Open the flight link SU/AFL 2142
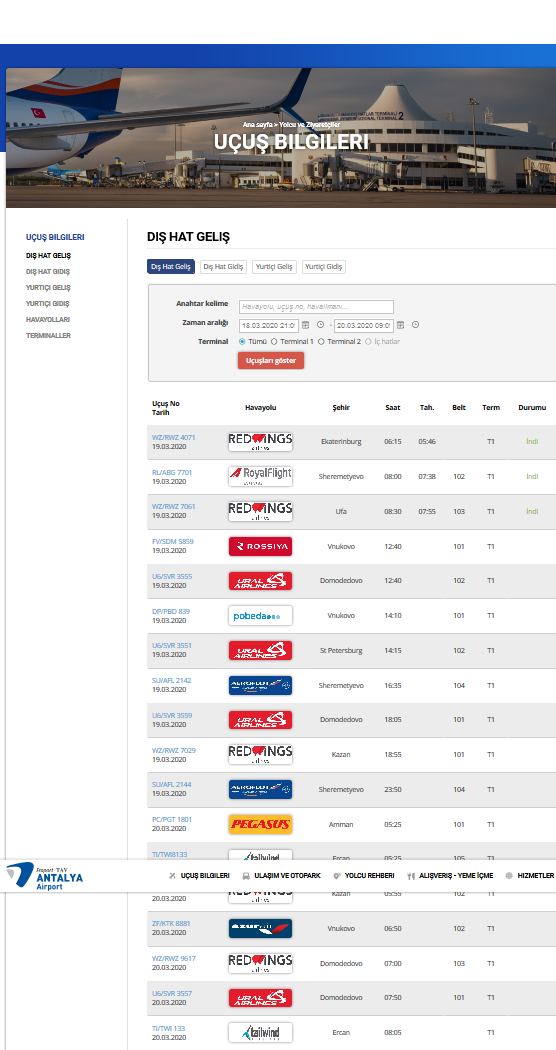This screenshot has width=556, height=1050. tap(171, 680)
